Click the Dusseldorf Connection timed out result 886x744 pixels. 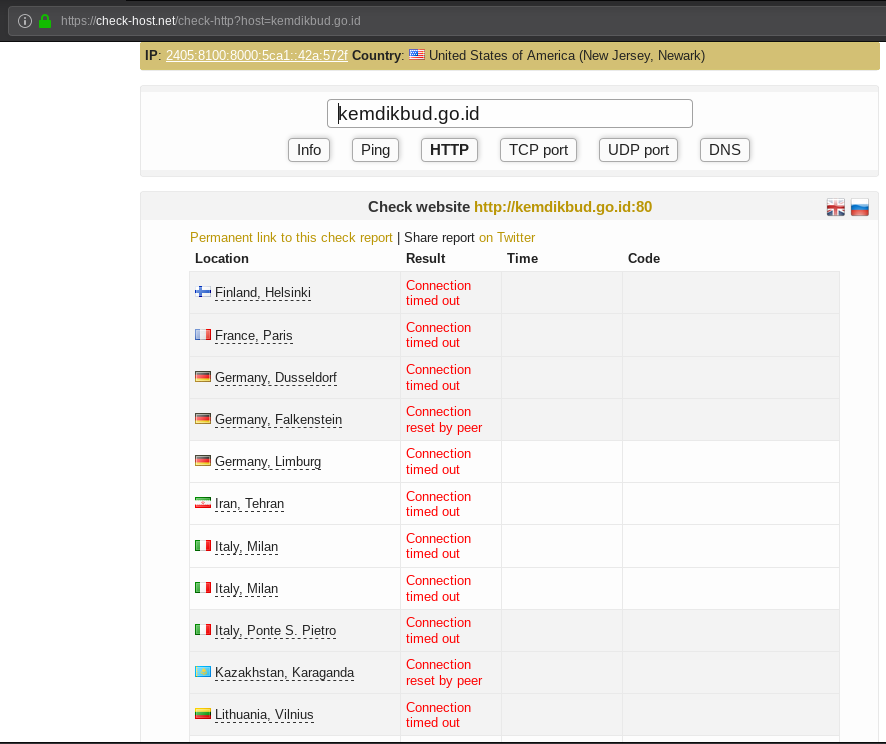pyautogui.click(x=438, y=377)
